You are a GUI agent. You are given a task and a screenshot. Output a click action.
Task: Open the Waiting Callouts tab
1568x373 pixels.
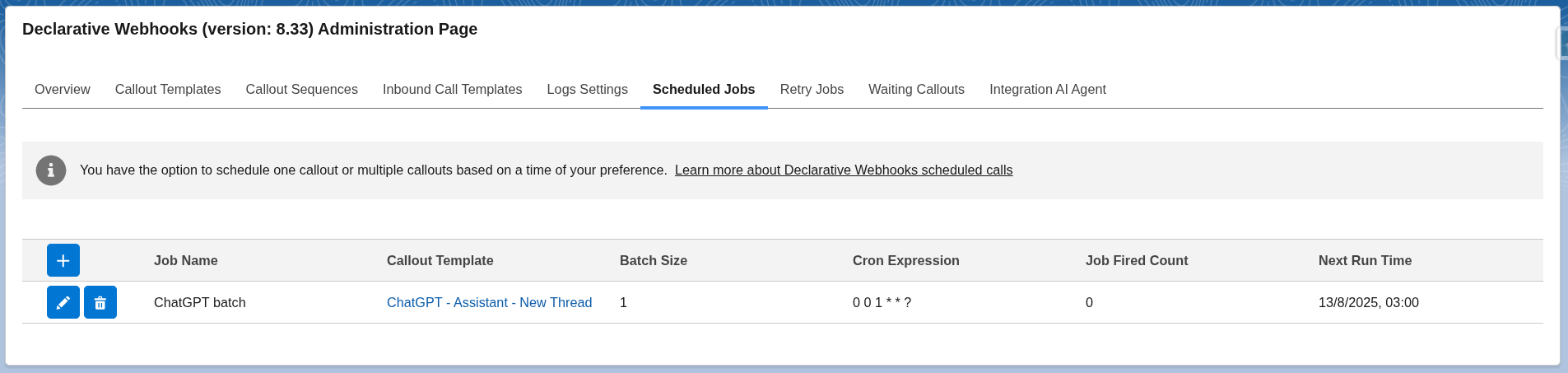click(916, 89)
